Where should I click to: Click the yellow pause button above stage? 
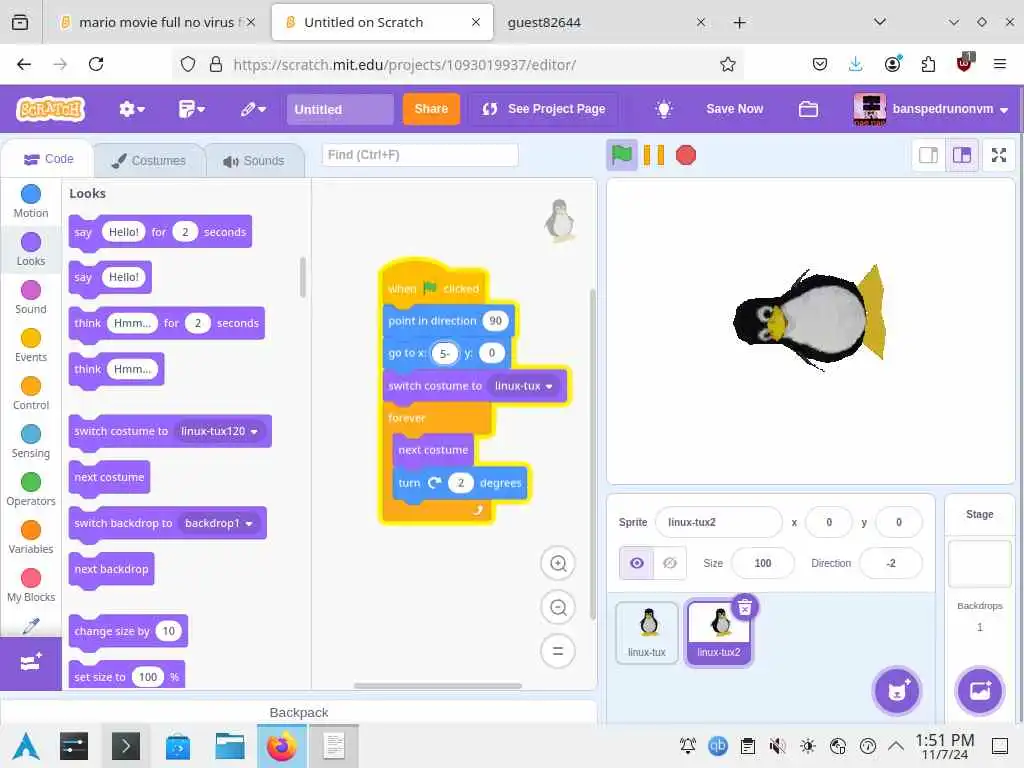[x=653, y=155]
